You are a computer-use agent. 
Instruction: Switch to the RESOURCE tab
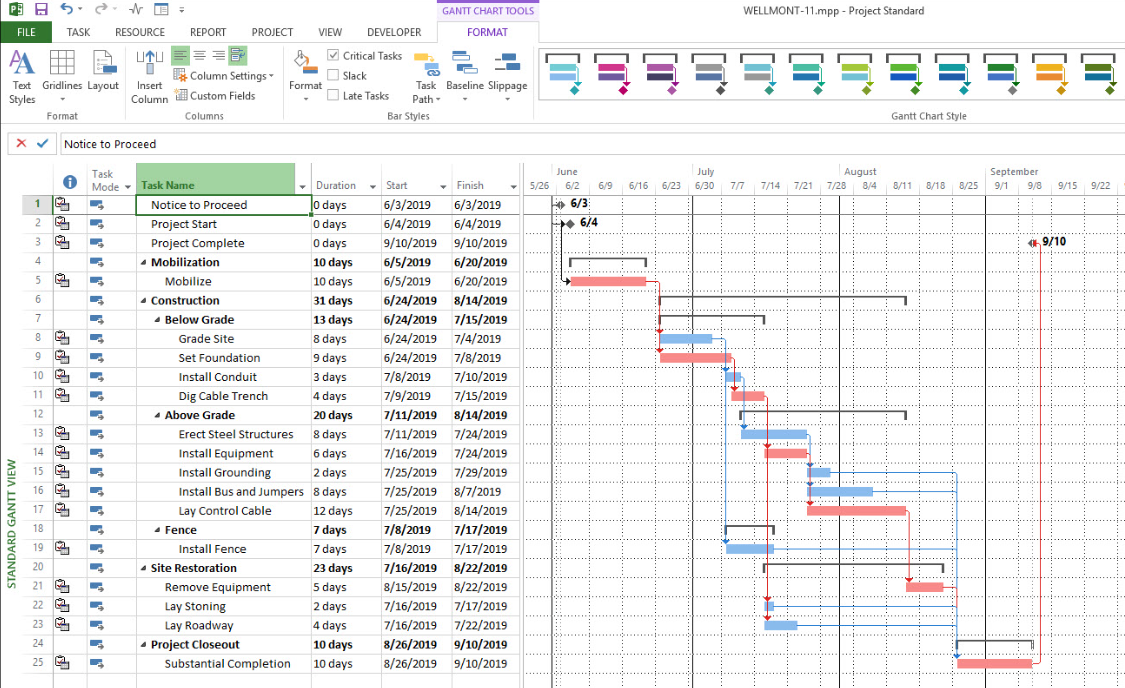(x=140, y=32)
